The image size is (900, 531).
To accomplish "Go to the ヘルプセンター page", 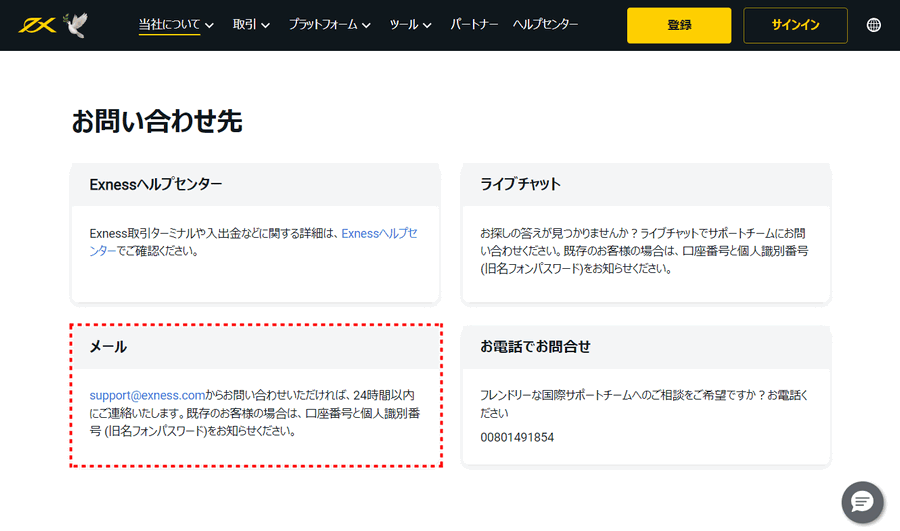I will (545, 25).
